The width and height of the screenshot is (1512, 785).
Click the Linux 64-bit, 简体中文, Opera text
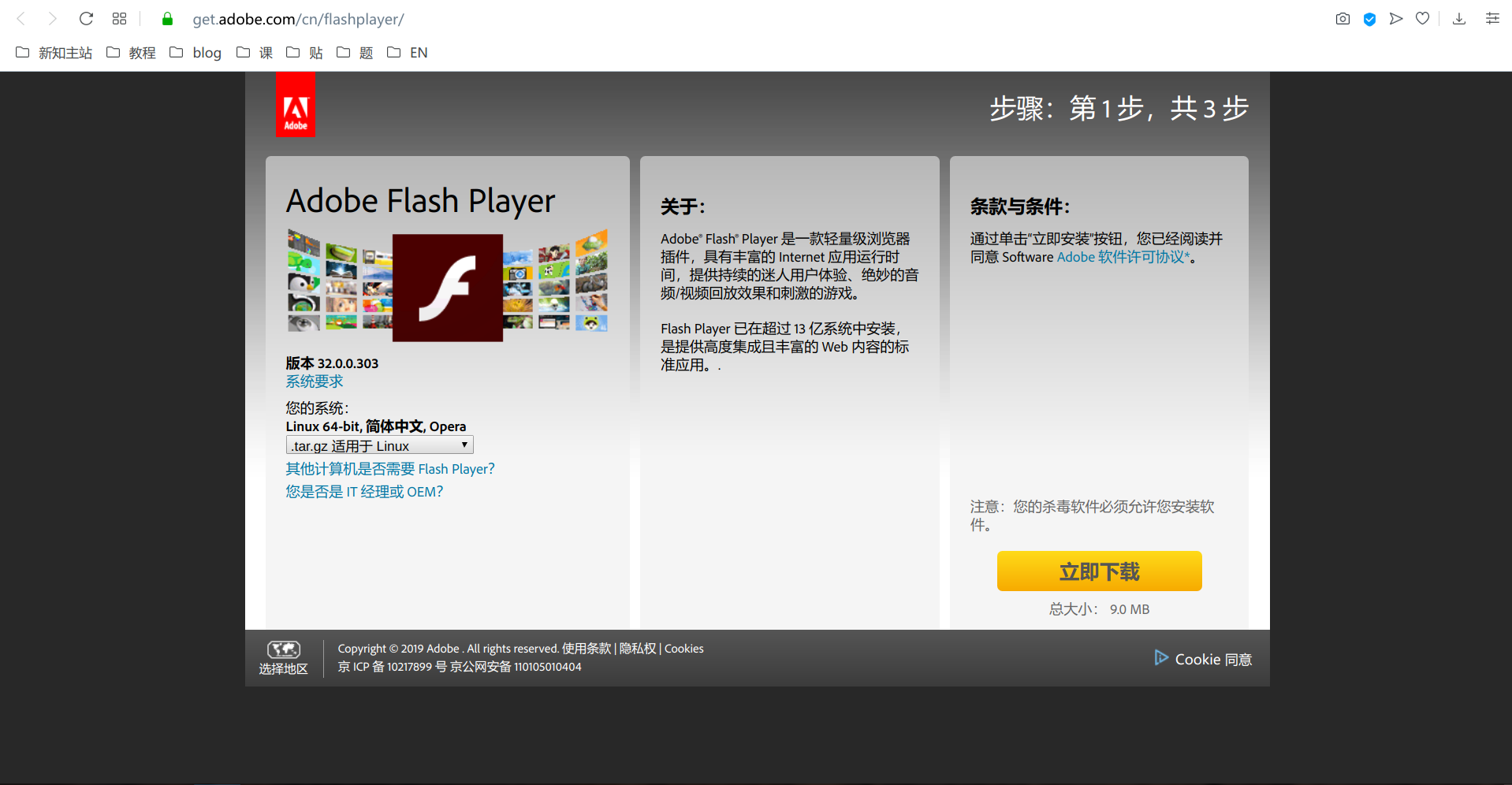376,426
